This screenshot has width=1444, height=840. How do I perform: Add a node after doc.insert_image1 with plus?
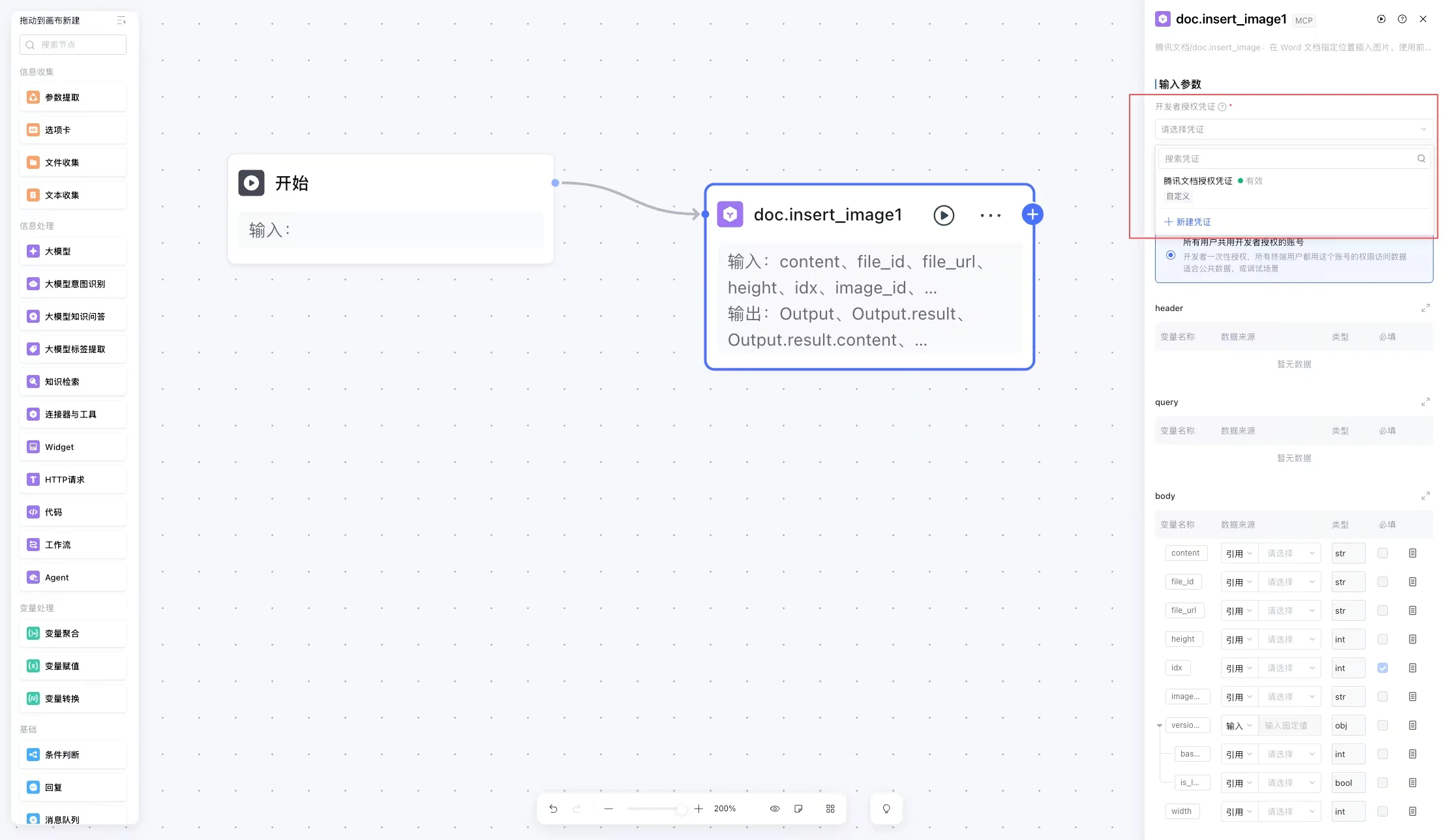1032,215
